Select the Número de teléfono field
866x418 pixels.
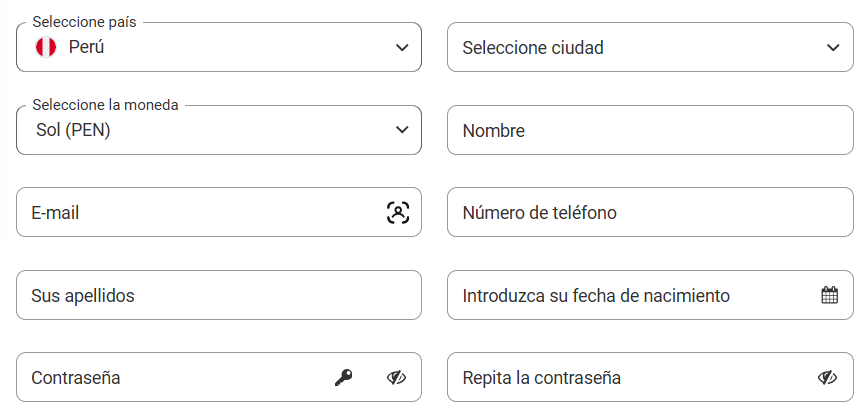(x=650, y=213)
